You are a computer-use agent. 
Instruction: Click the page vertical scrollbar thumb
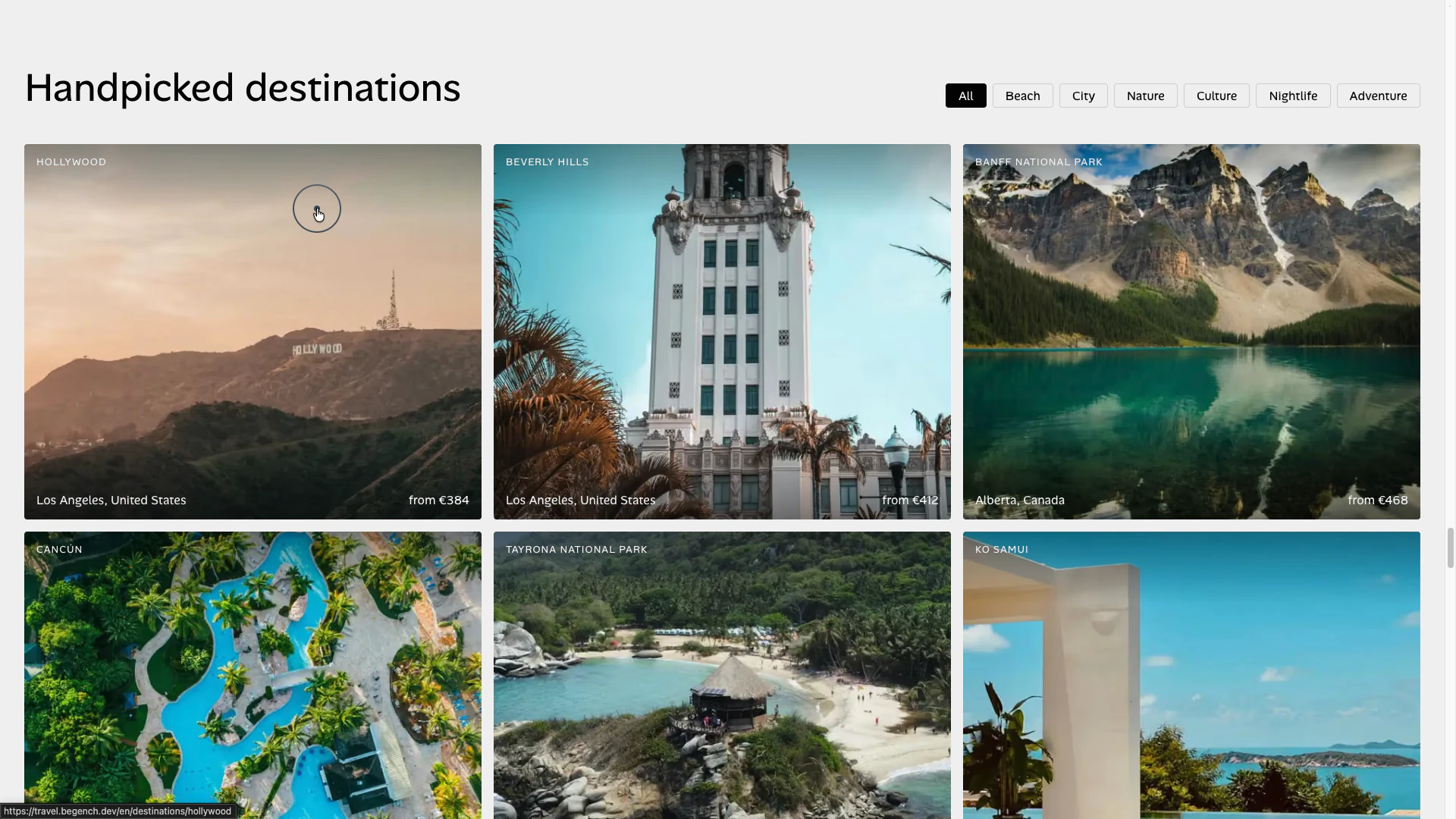point(1450,548)
